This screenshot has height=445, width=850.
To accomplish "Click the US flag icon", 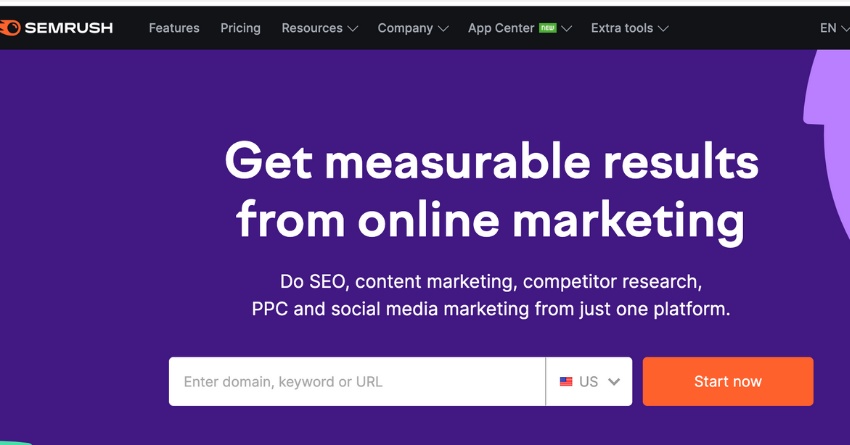I will pyautogui.click(x=566, y=382).
